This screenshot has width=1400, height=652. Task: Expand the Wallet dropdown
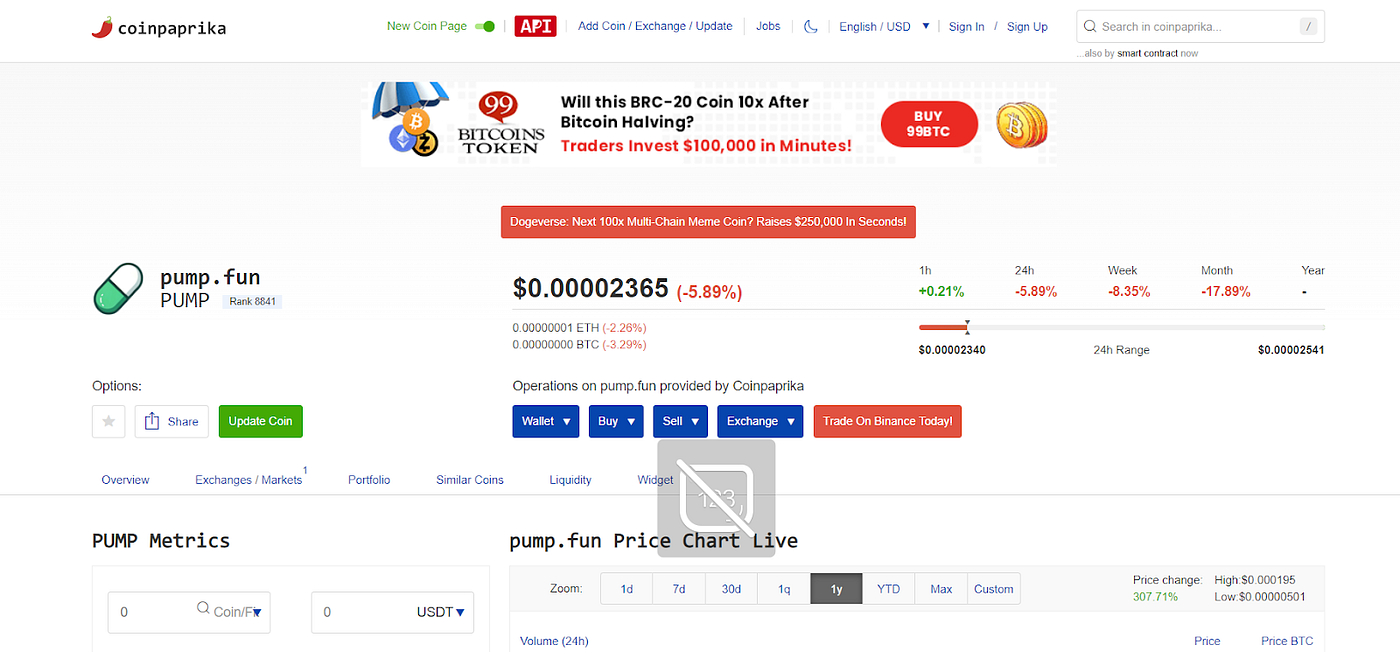click(x=546, y=421)
